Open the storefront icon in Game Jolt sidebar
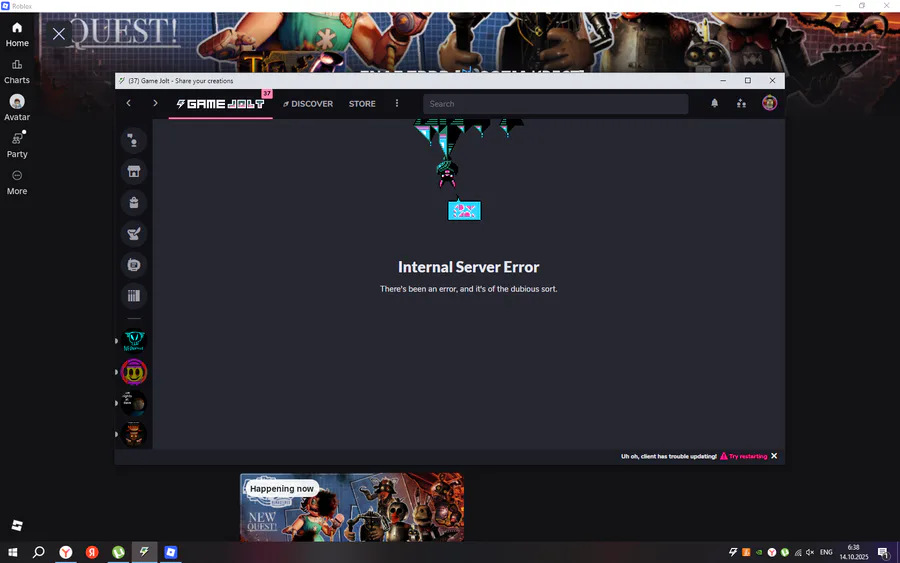Image resolution: width=900 pixels, height=563 pixels. click(134, 172)
